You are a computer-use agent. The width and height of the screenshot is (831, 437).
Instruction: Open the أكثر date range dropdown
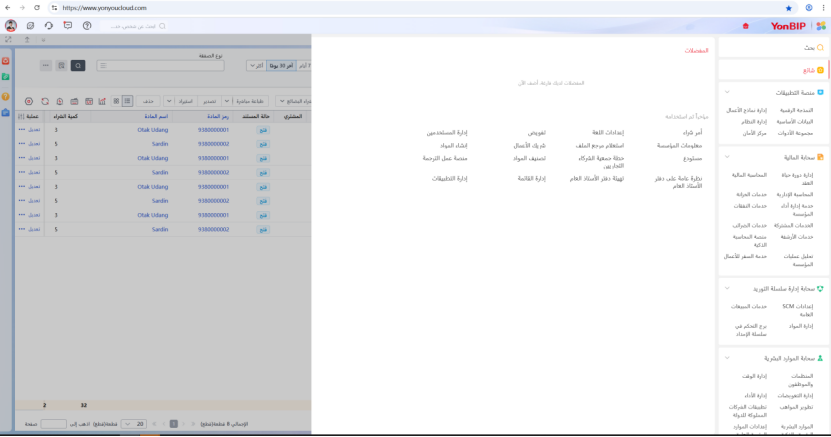tap(257, 66)
